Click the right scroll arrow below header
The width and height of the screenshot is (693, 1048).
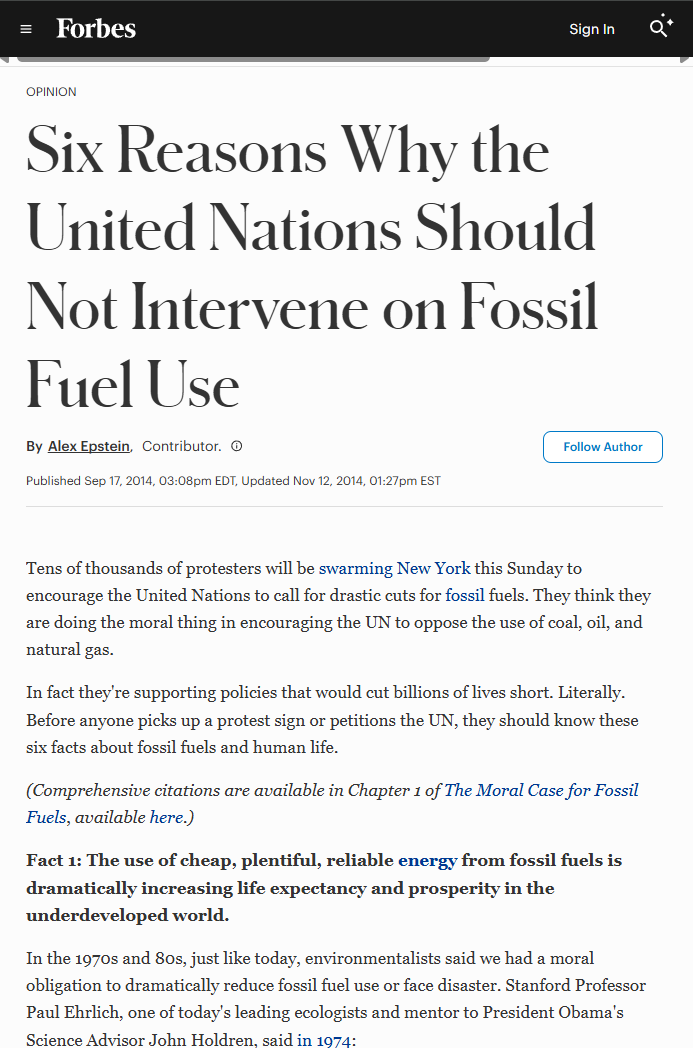pos(686,60)
